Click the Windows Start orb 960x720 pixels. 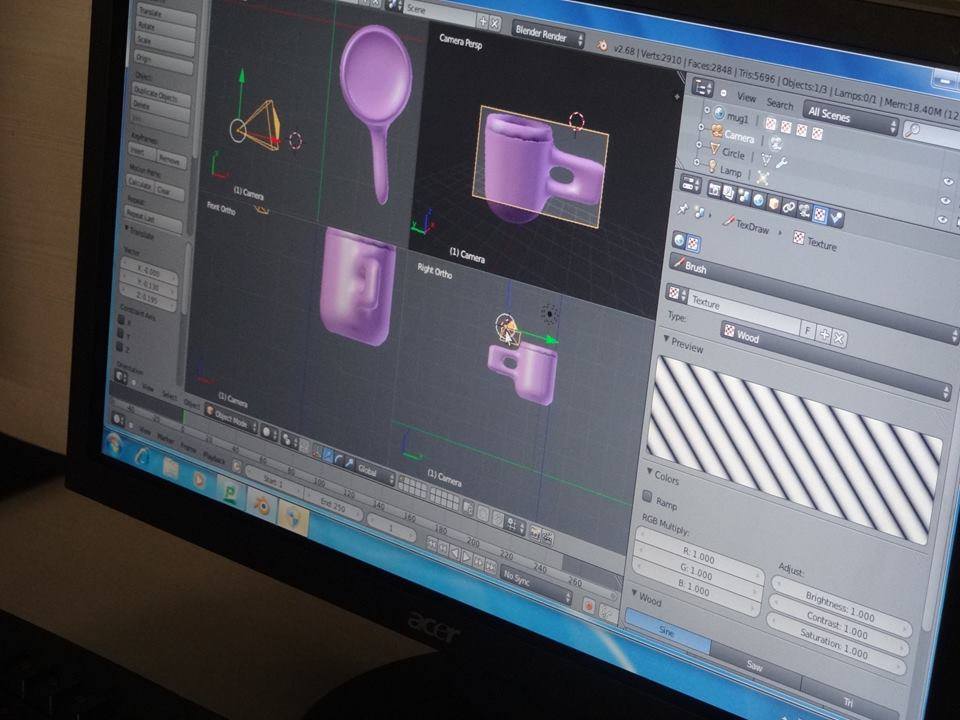114,444
